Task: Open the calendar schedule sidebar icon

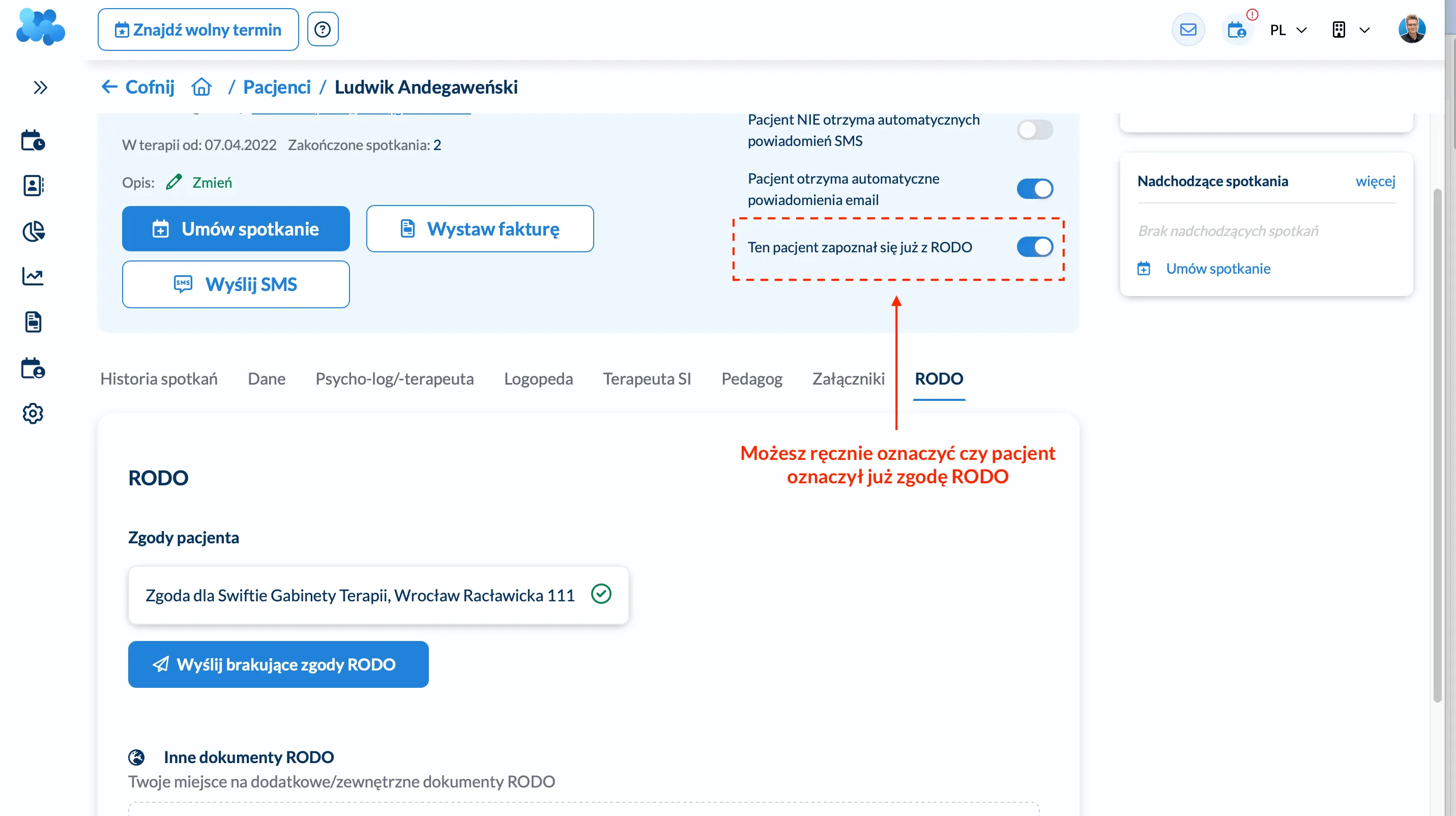Action: point(34,140)
